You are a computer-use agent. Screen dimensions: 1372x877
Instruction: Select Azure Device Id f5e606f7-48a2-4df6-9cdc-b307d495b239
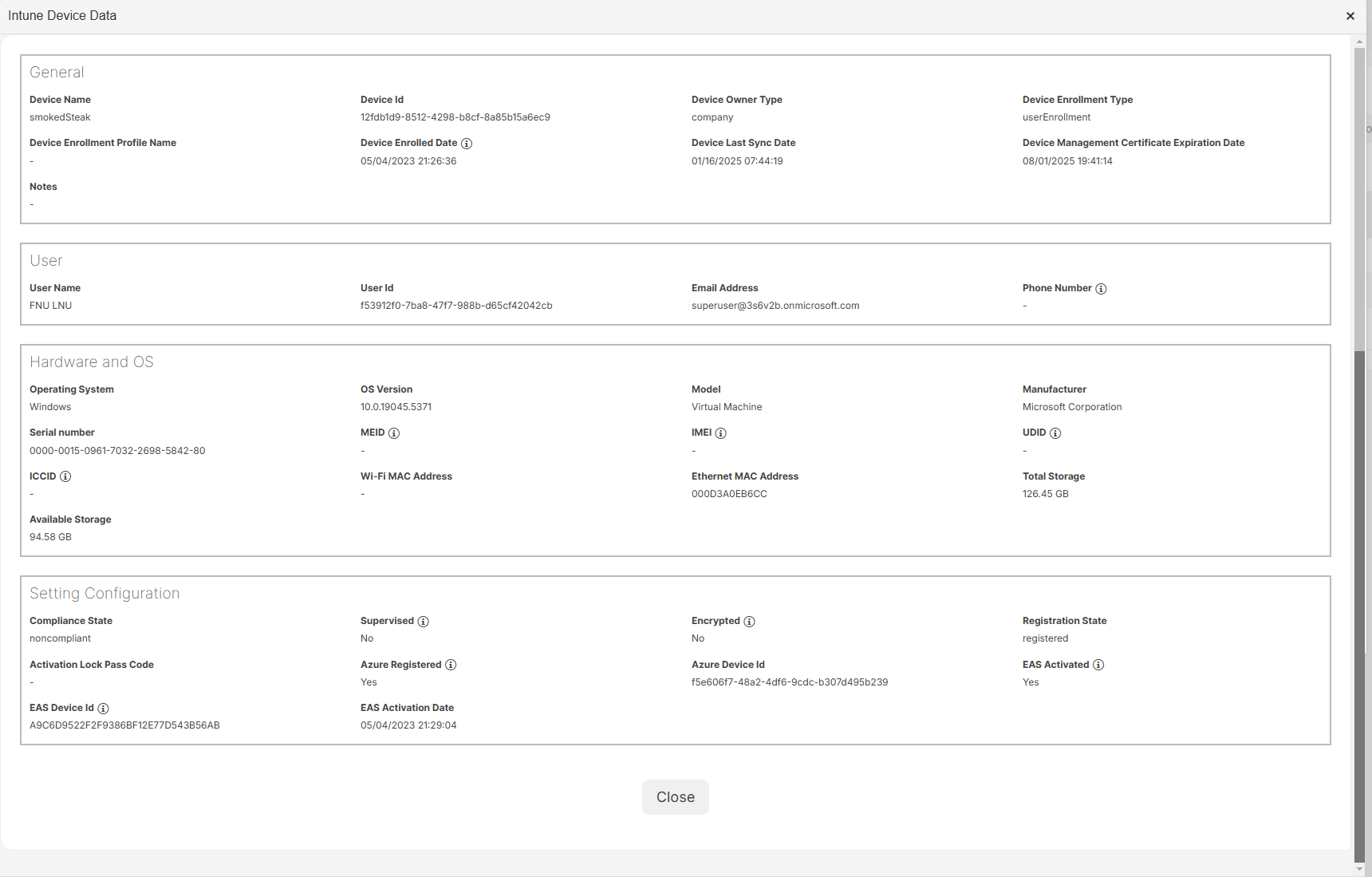point(790,682)
